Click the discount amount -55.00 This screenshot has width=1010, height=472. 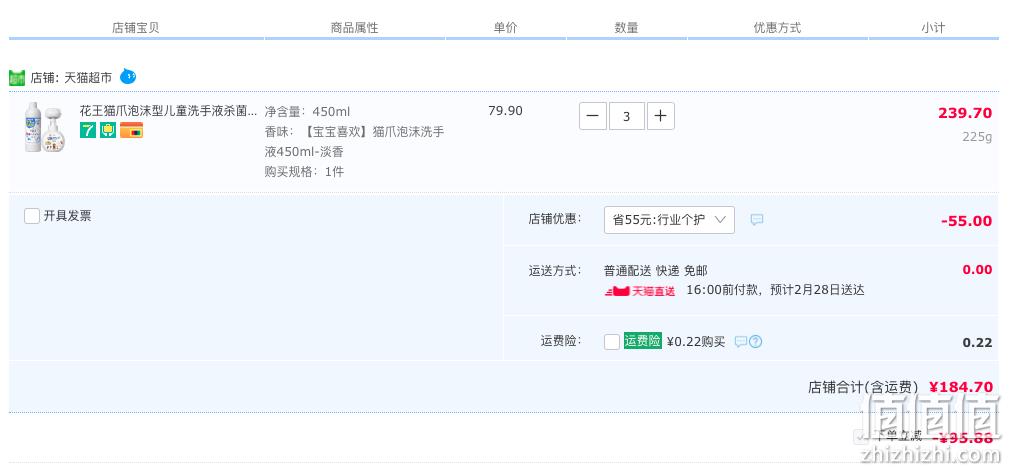[x=966, y=221]
